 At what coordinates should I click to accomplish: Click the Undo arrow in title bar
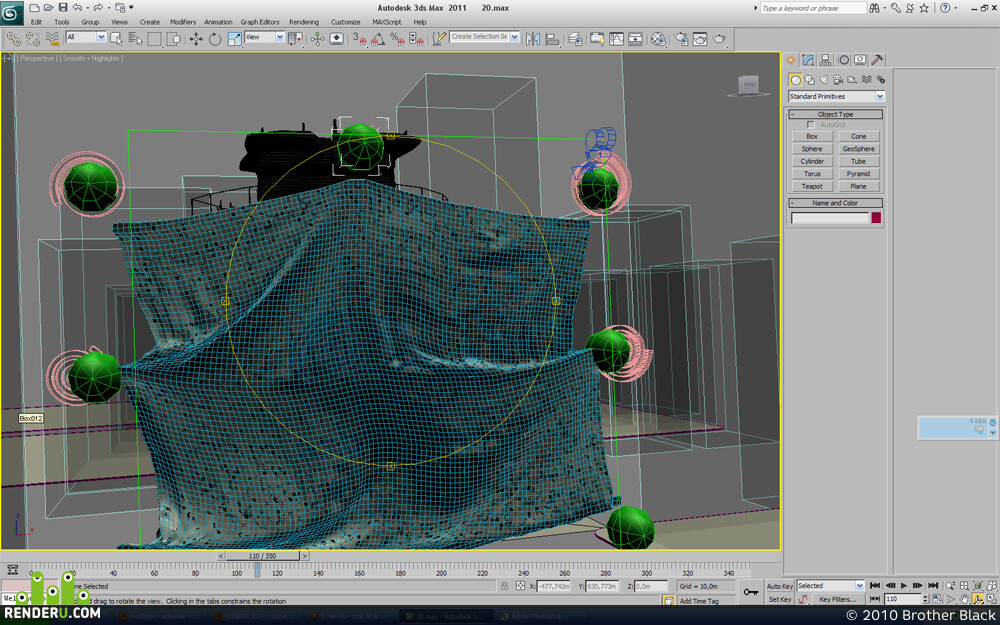click(77, 8)
